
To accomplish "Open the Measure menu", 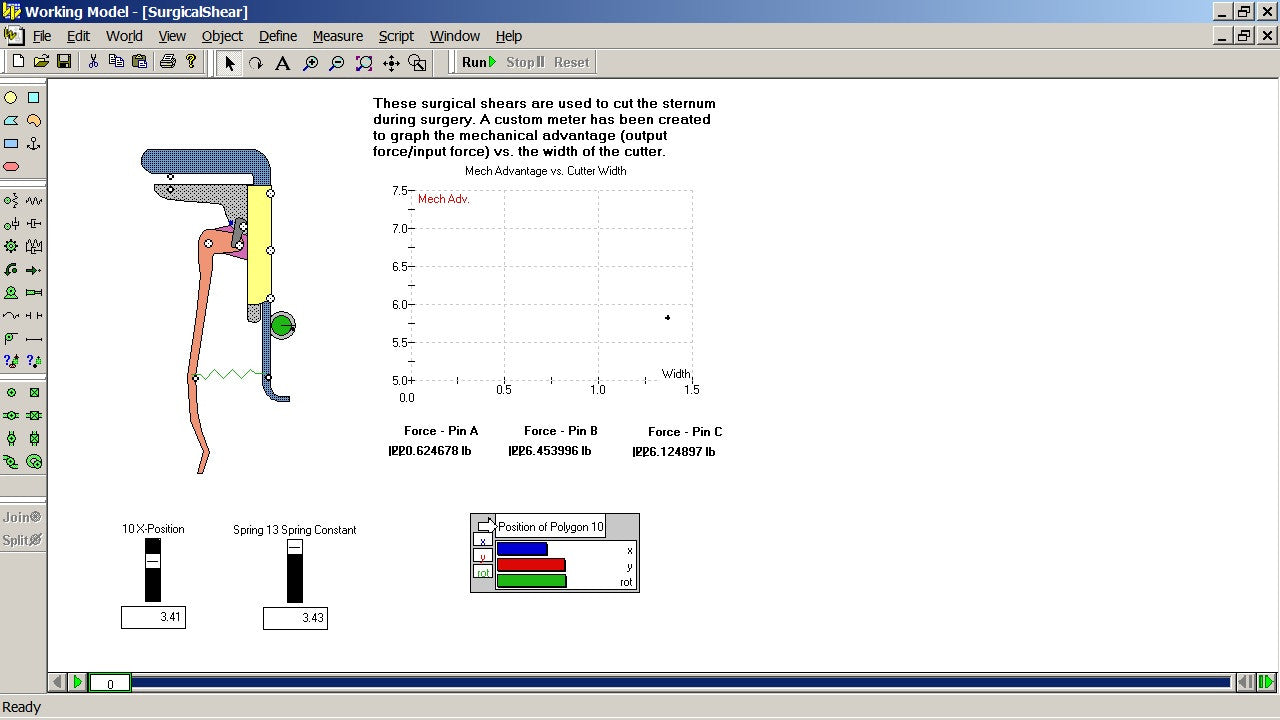I will [x=337, y=36].
